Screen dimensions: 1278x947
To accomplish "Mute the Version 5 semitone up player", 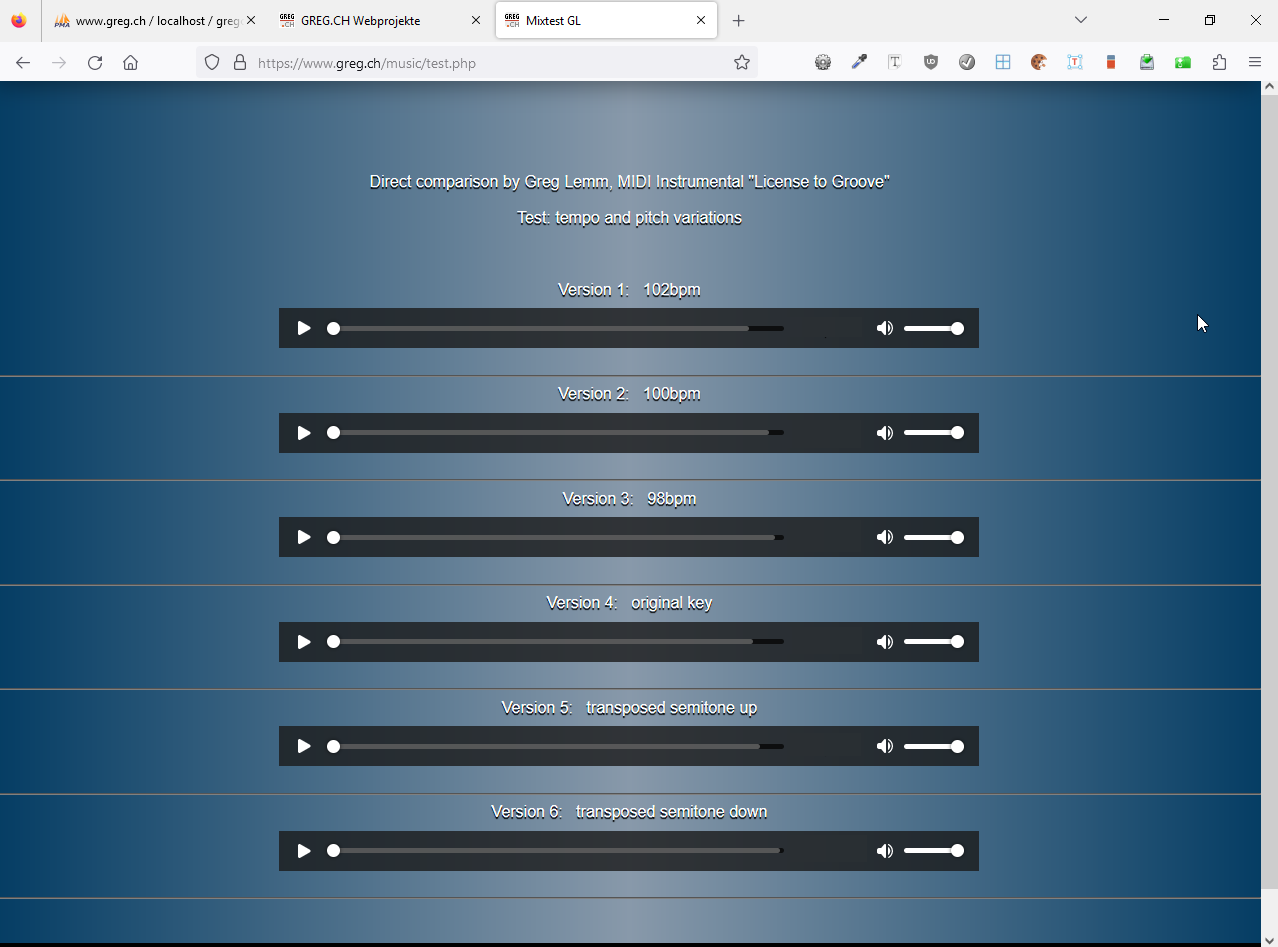I will (884, 746).
